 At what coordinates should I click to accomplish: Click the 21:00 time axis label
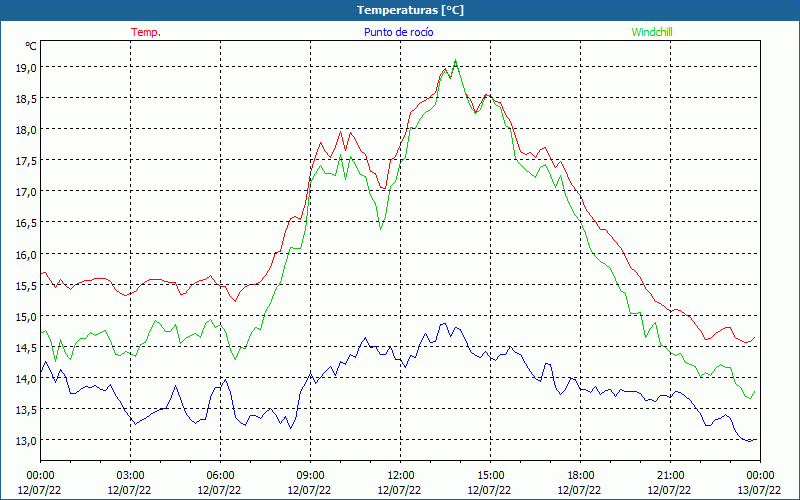coord(670,476)
